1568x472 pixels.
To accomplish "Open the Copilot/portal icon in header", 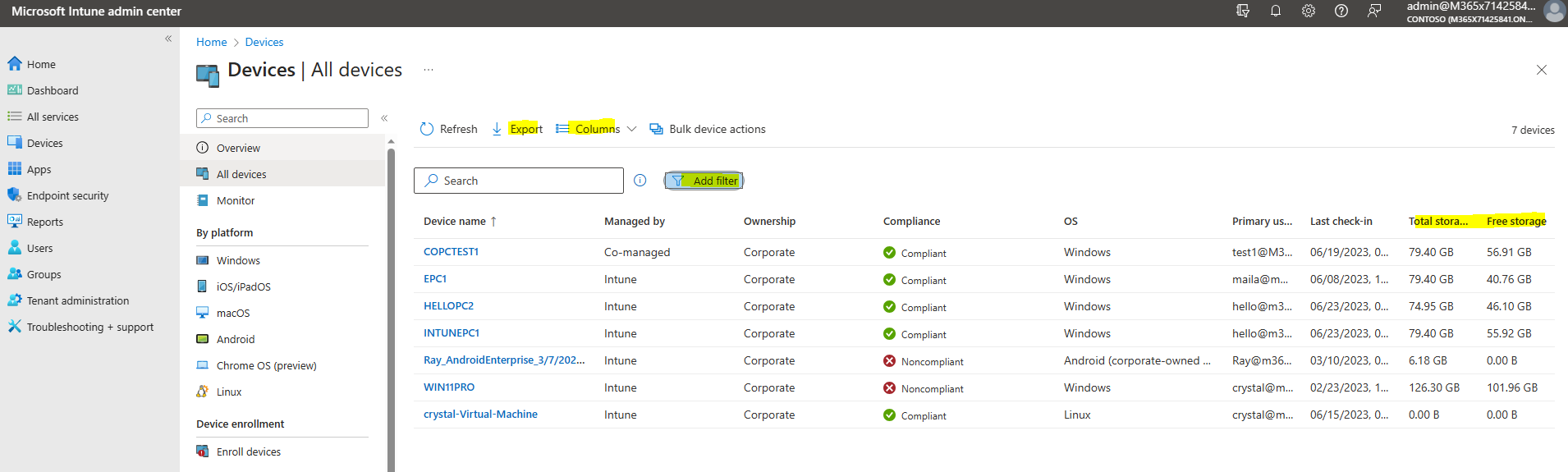I will pos(1243,11).
